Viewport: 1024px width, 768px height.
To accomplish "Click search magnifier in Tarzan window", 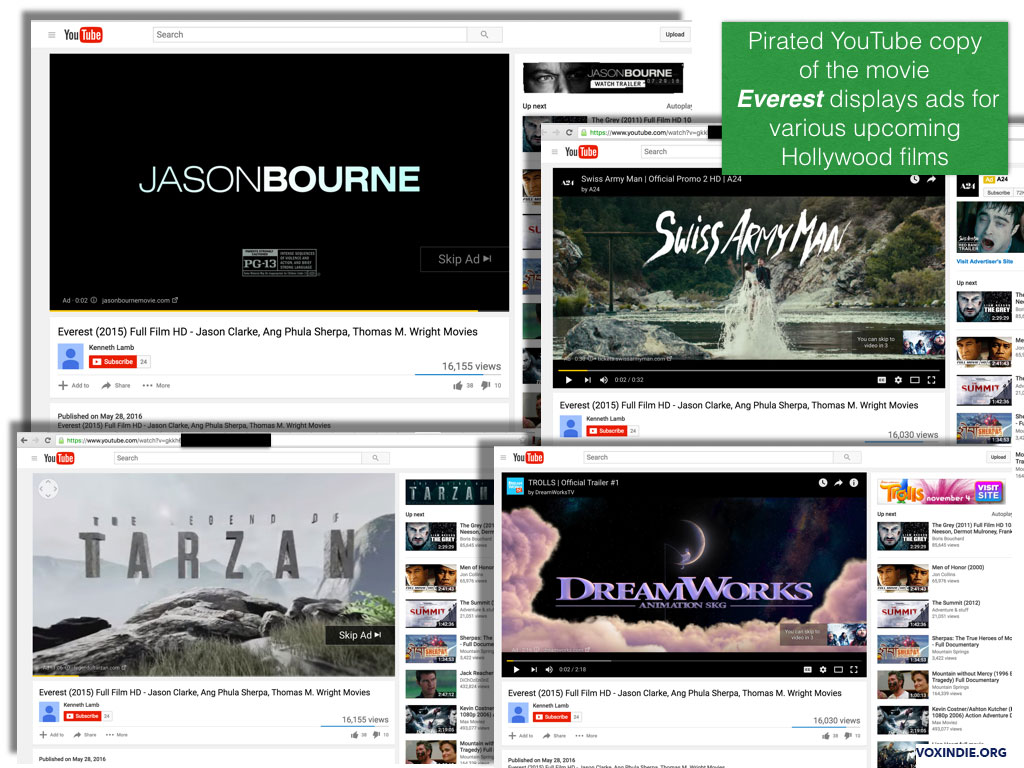I will (376, 458).
